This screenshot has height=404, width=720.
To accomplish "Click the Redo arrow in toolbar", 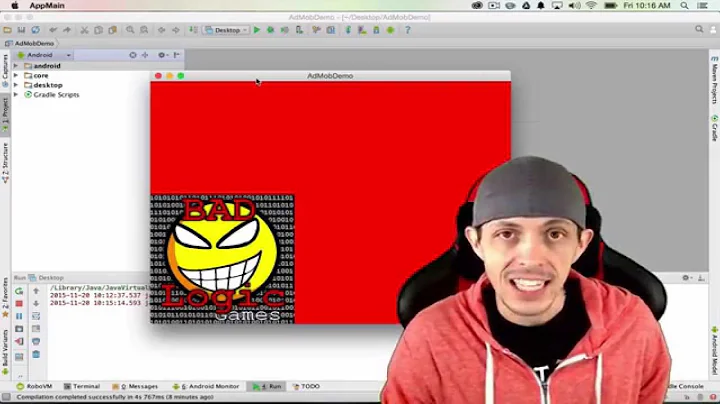I will [x=67, y=30].
